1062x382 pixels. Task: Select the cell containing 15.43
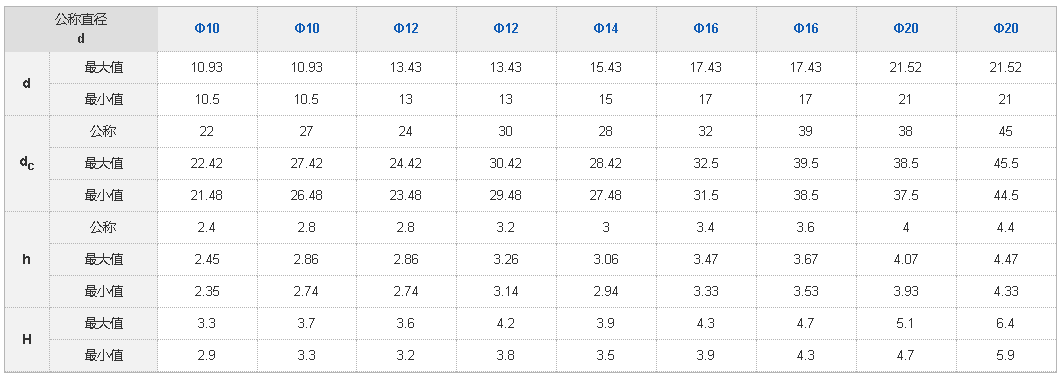click(x=606, y=68)
